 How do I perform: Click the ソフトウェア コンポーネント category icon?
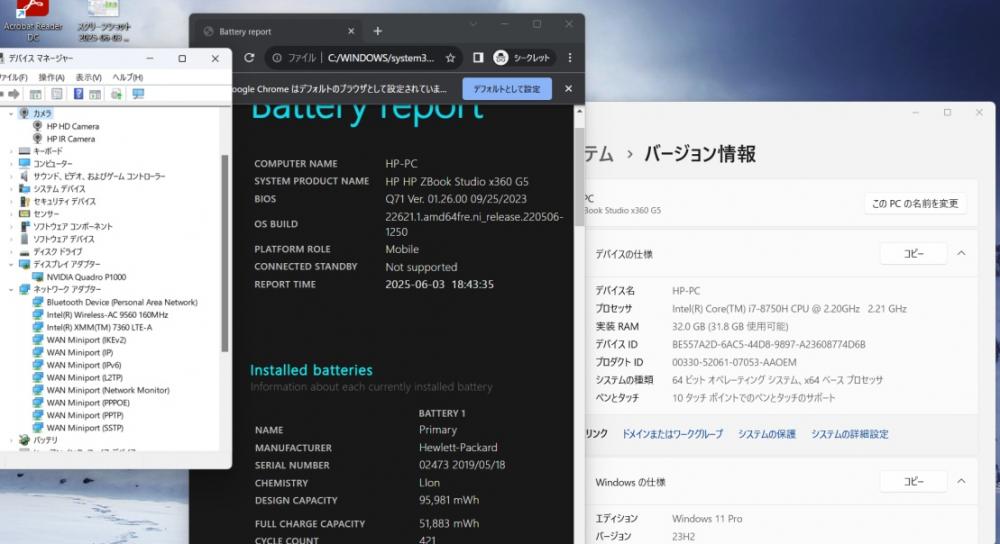coord(24,226)
